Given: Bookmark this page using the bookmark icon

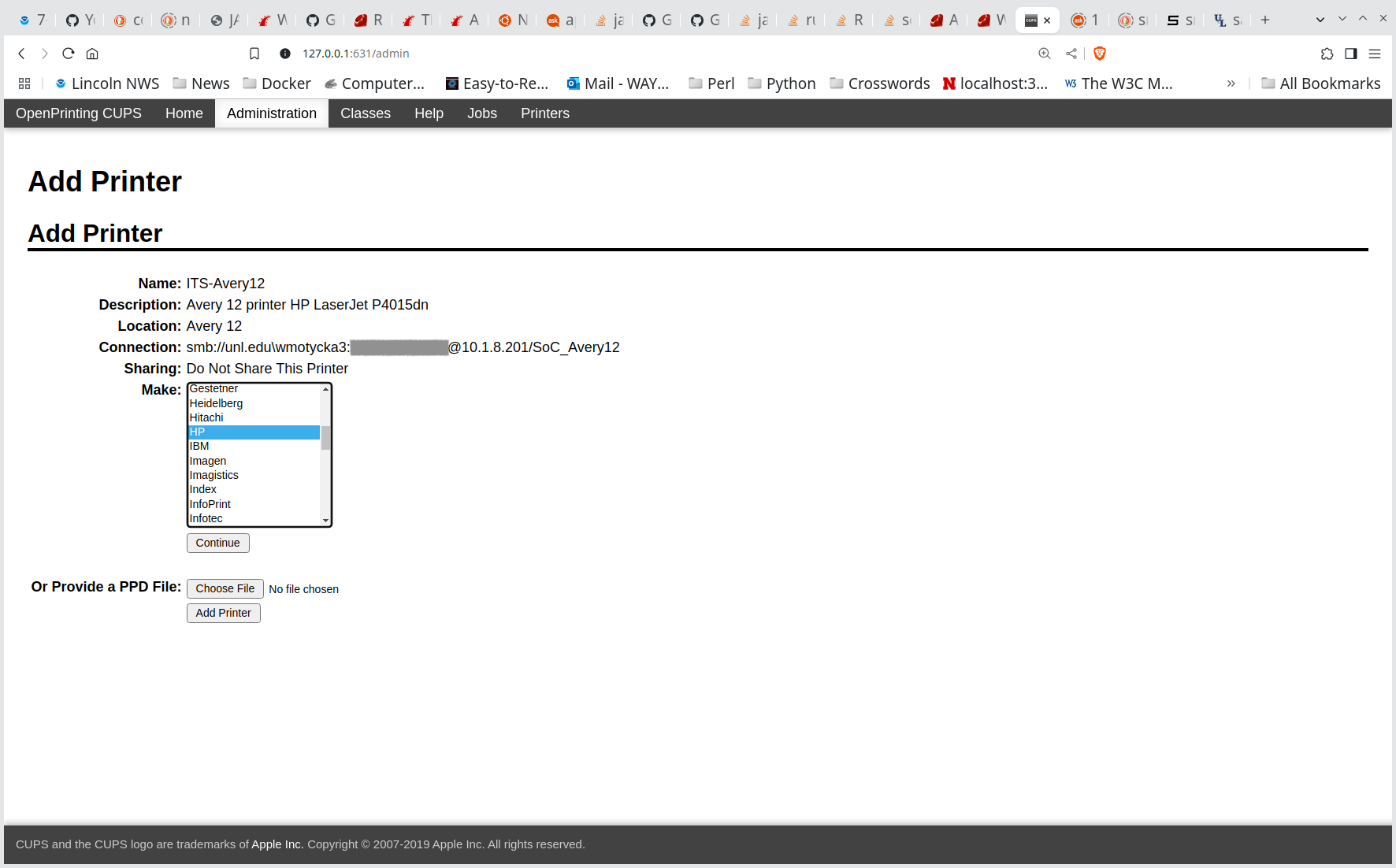Looking at the screenshot, I should (x=254, y=54).
